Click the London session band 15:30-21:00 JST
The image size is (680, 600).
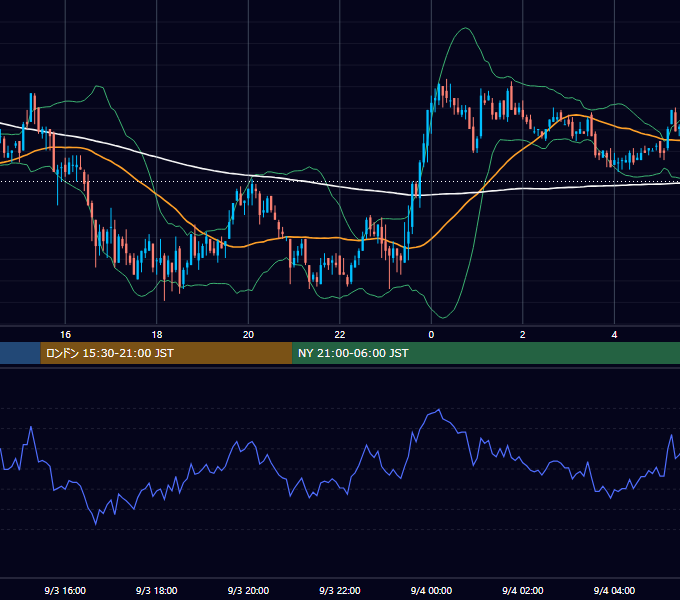click(167, 353)
